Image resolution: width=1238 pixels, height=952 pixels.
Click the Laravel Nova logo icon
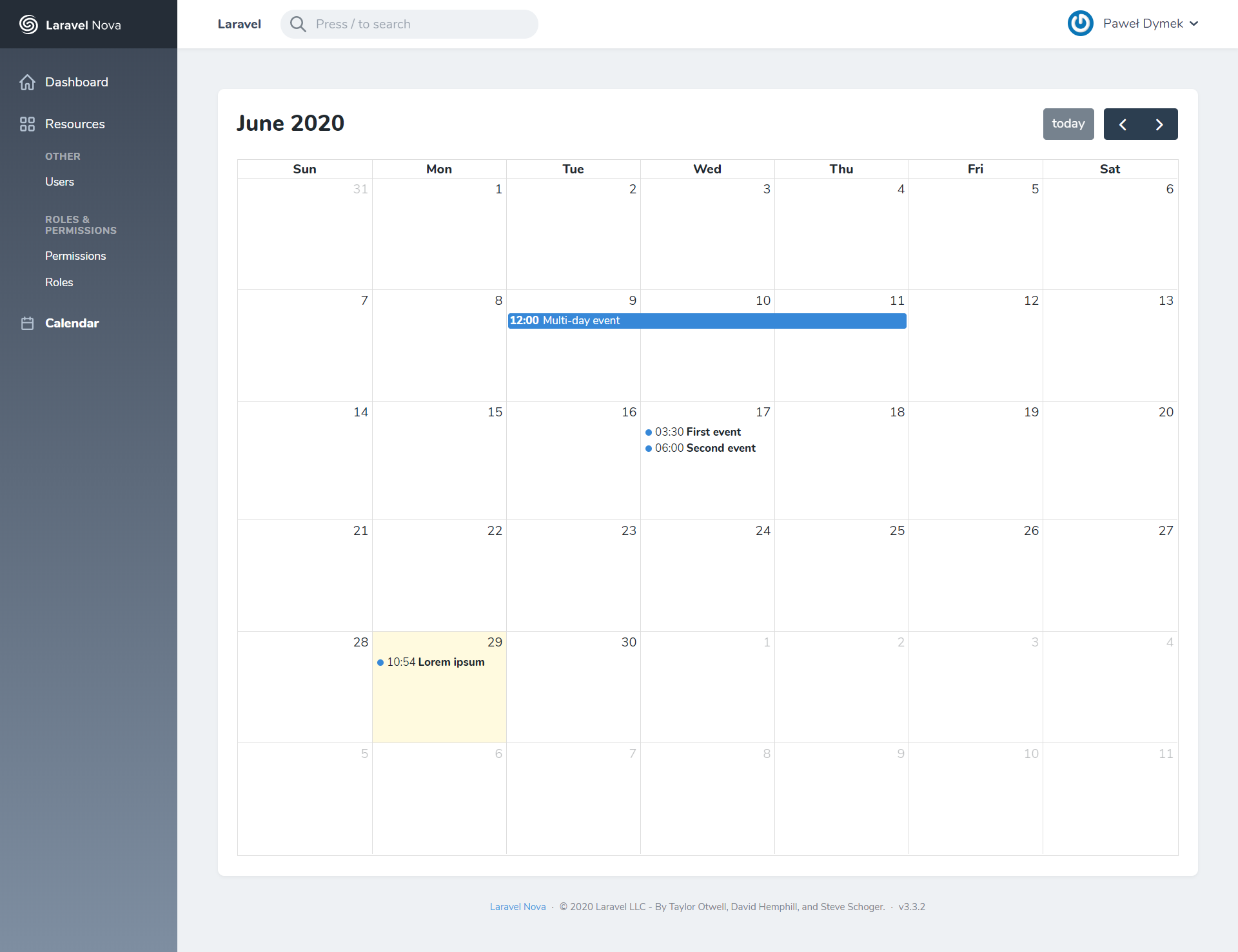tap(28, 24)
